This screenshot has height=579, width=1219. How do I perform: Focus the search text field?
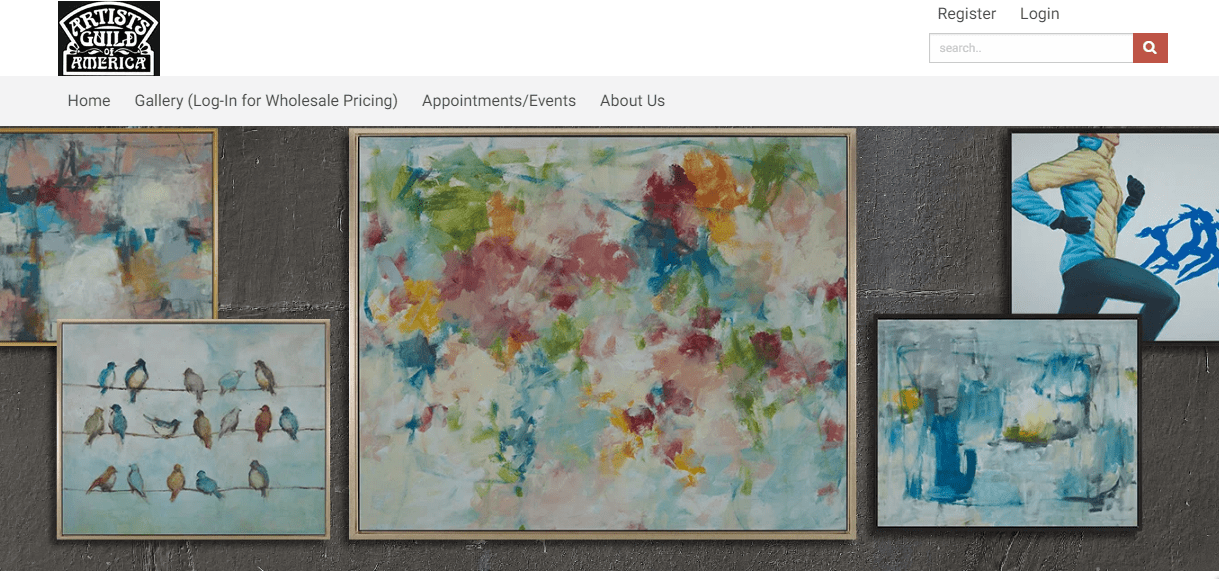(x=1031, y=48)
